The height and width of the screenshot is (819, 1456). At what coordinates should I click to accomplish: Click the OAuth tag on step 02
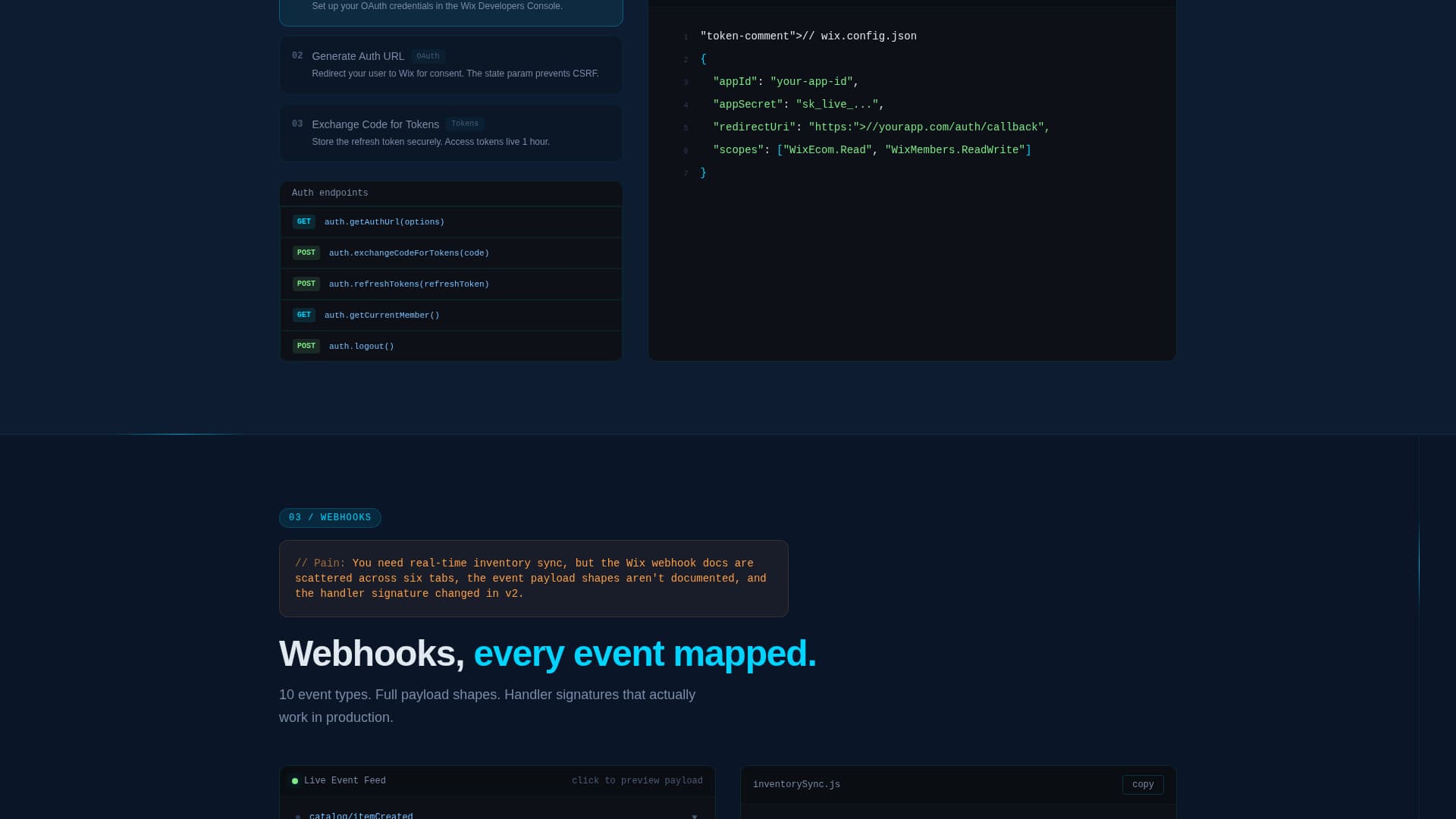click(428, 56)
